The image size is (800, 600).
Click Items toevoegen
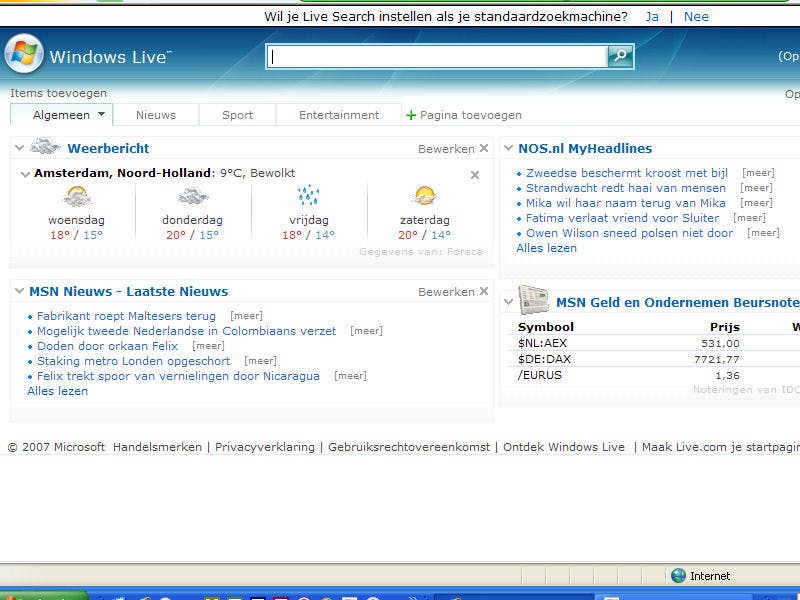click(x=58, y=93)
